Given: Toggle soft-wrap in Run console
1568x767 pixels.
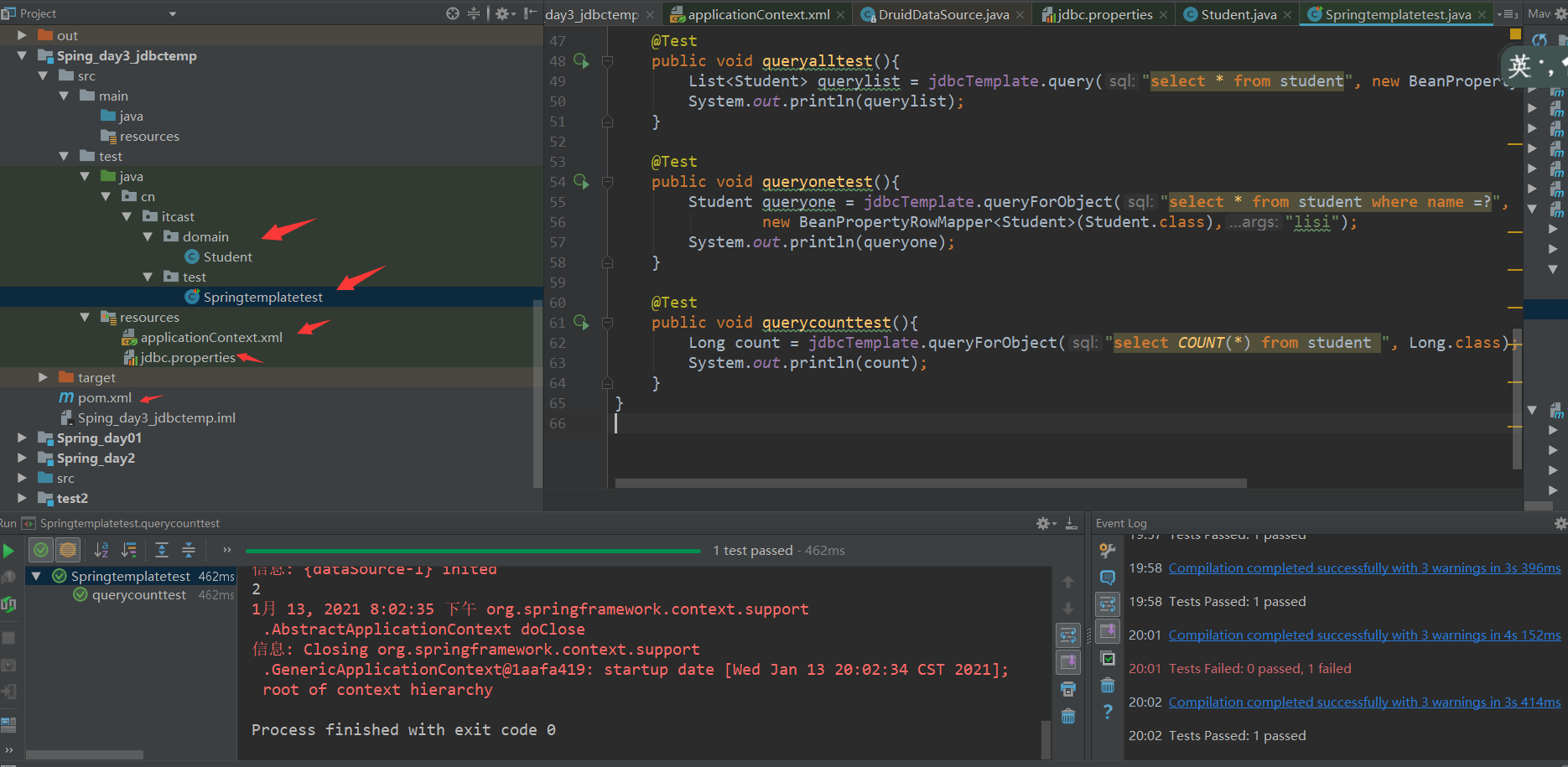Looking at the screenshot, I should [x=1068, y=635].
